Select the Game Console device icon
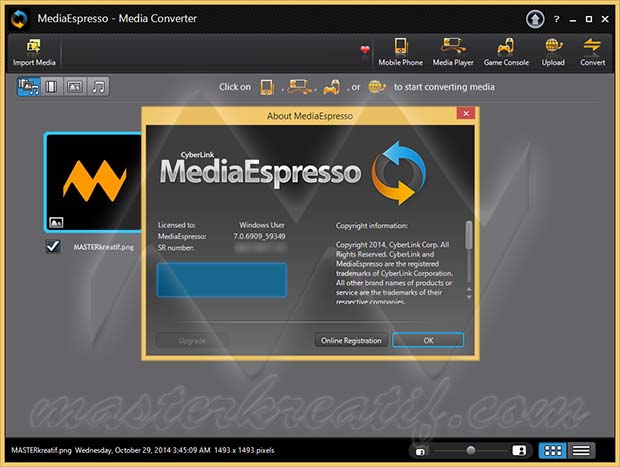This screenshot has width=620, height=467. tap(506, 52)
